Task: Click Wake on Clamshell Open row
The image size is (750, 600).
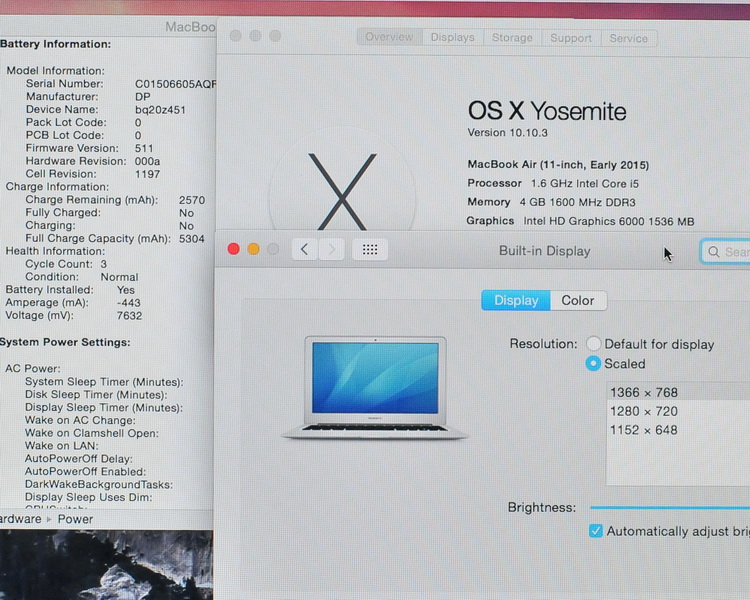Action: [92, 433]
